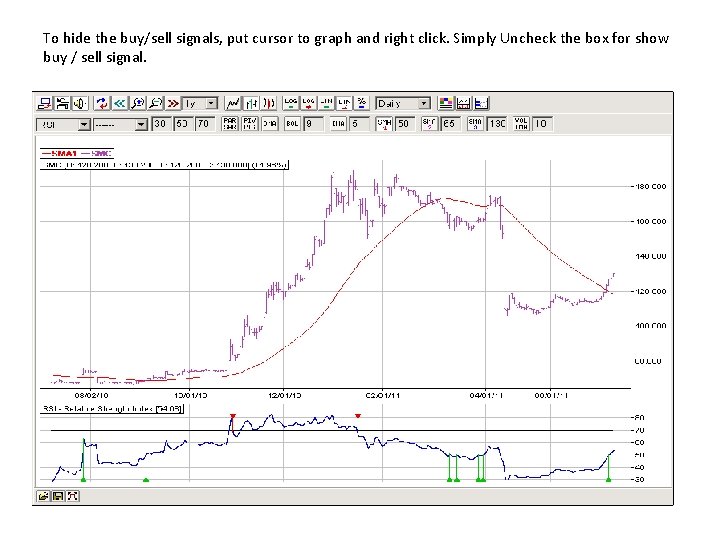Click the LIN scale icon with red arrow

point(344,103)
